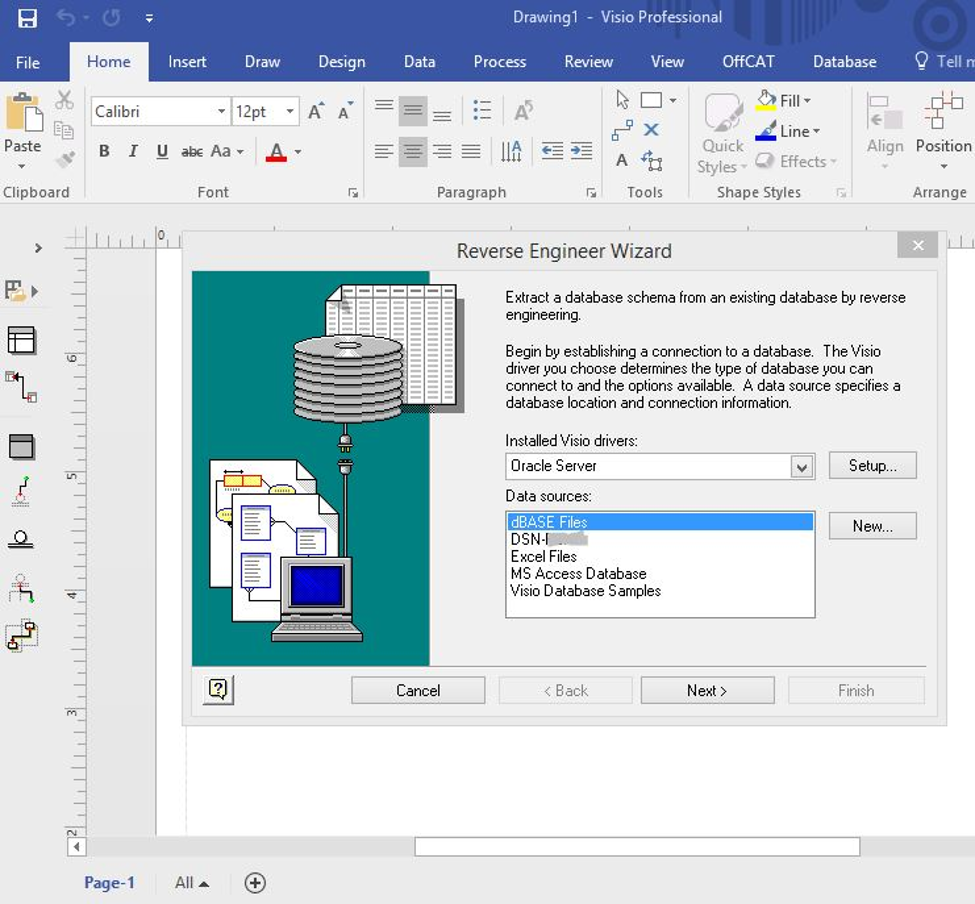Viewport: 975px width, 904px height.
Task: Toggle Underline text formatting
Action: 162,152
